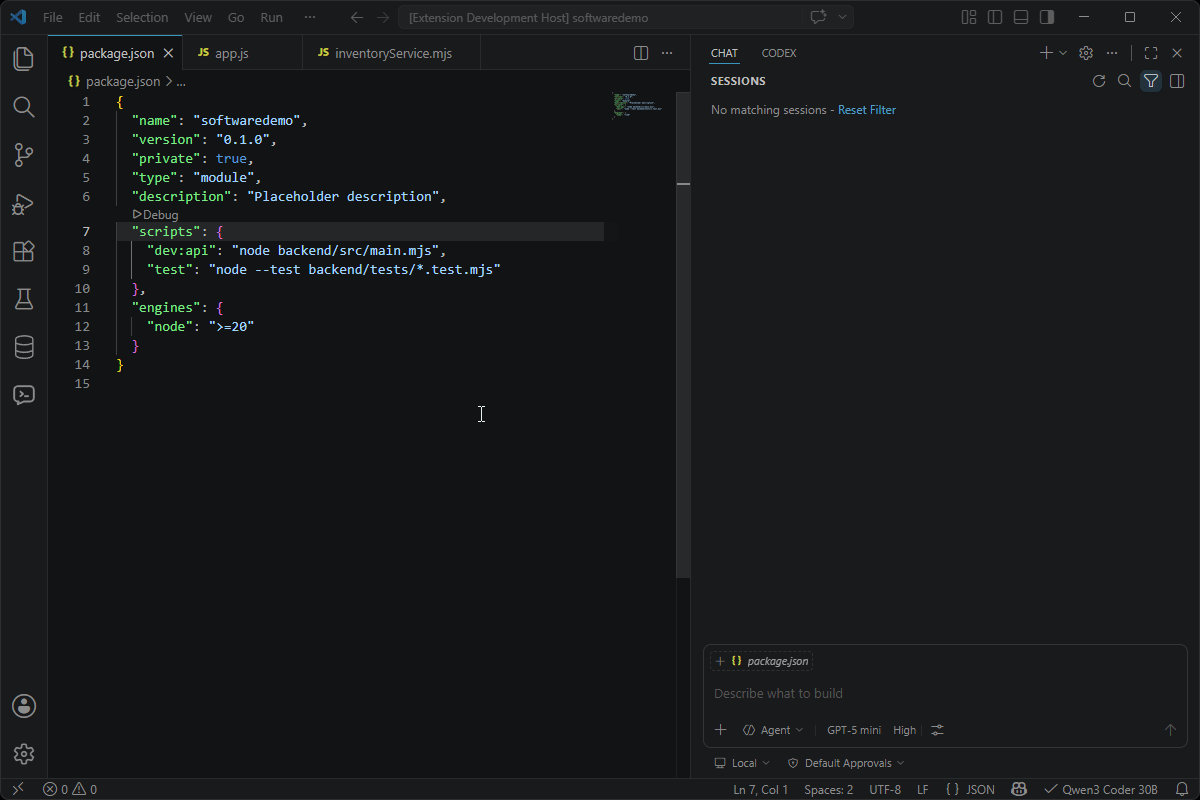The image size is (1200, 800).
Task: Open the File menu
Action: pos(52,17)
